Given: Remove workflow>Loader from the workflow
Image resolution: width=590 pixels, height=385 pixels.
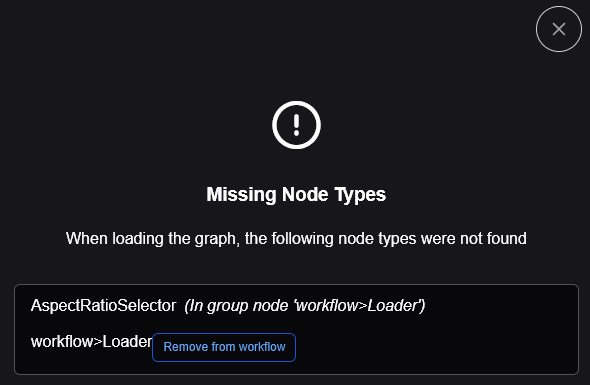Looking at the screenshot, I should click(x=224, y=347).
